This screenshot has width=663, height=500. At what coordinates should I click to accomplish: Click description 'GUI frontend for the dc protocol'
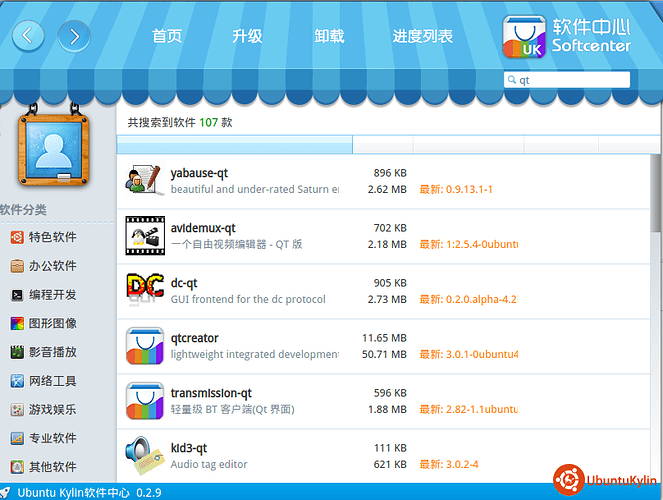point(248,299)
